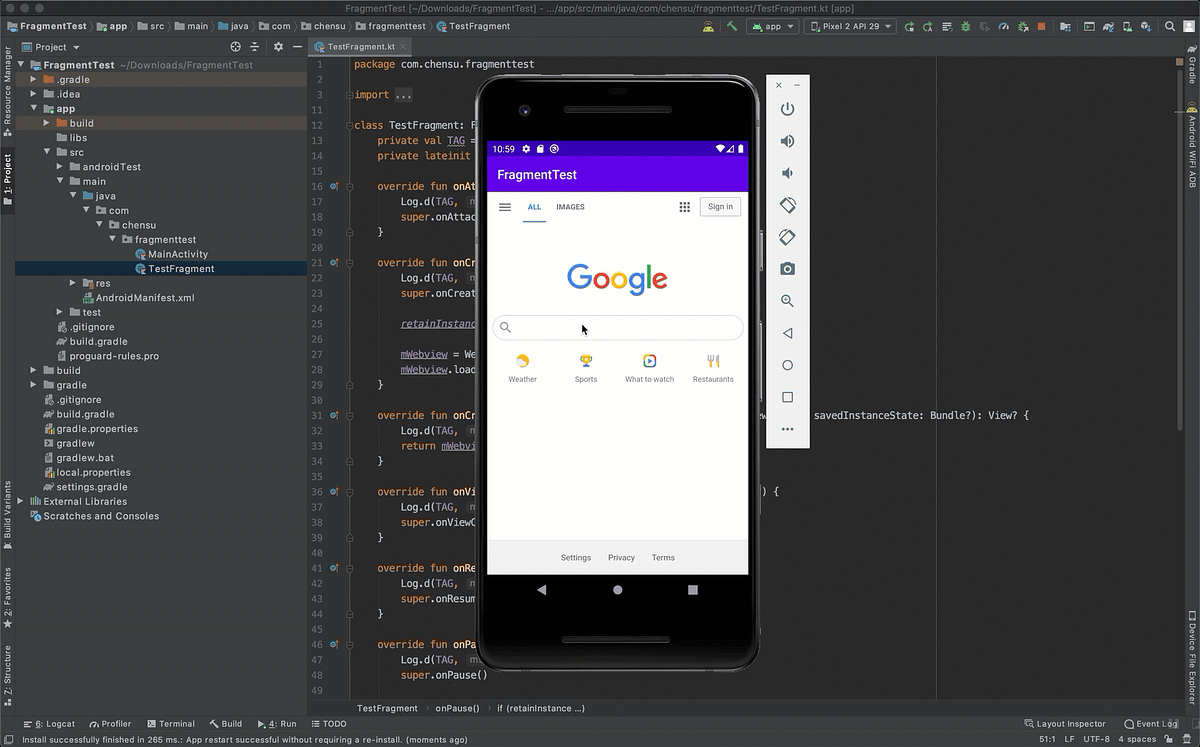Open the app run configuration dropdown

point(772,27)
